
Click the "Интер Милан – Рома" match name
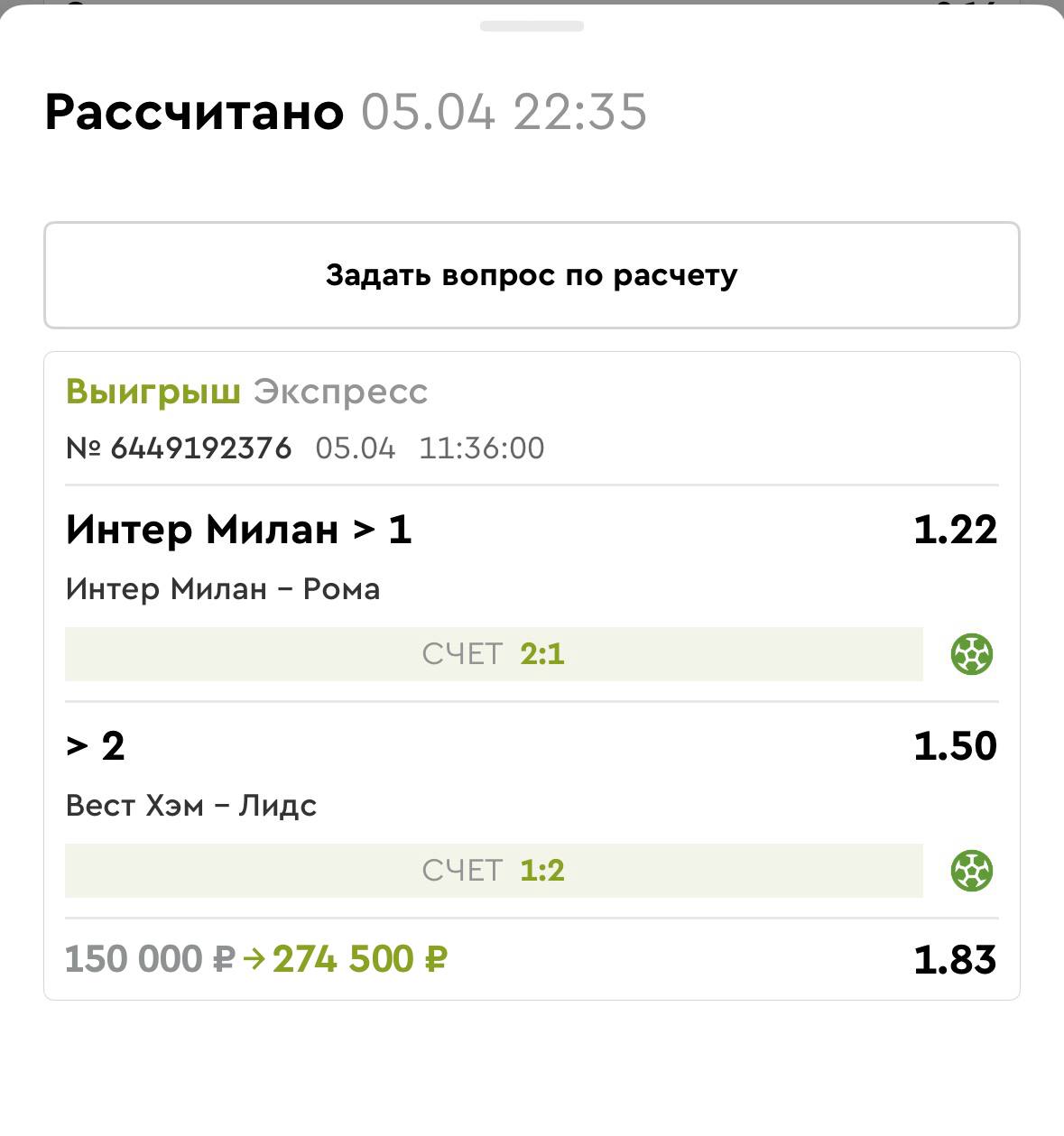click(x=223, y=589)
